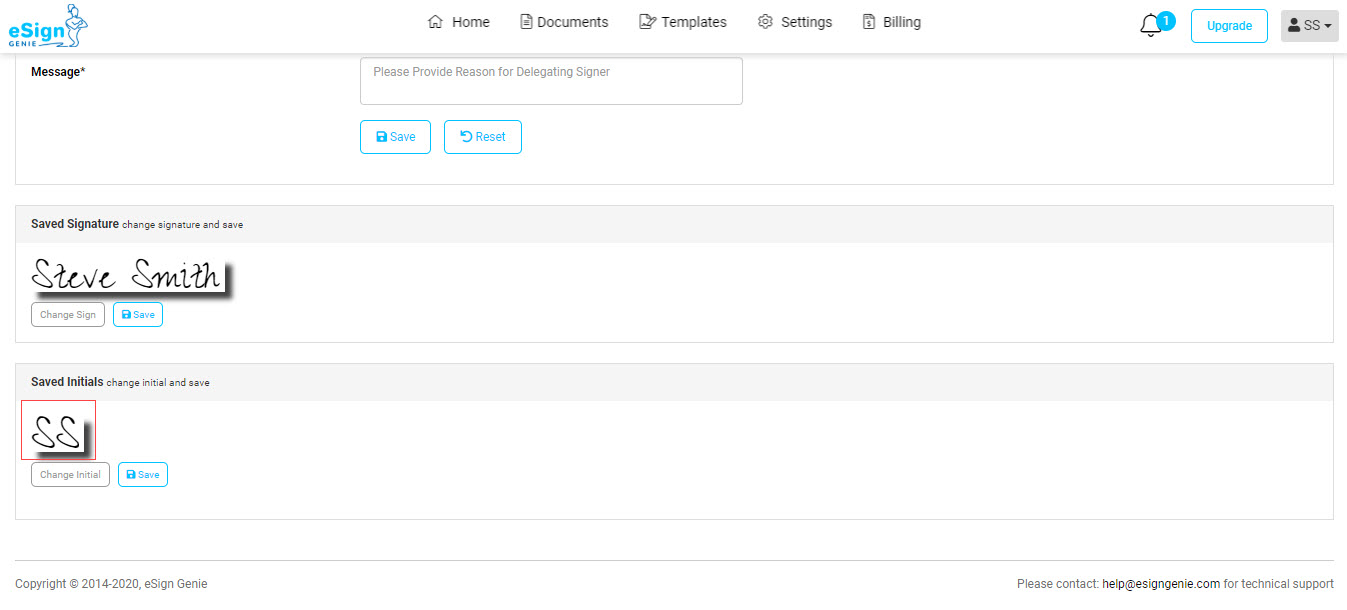Save the signature under Saved Signature
The height and width of the screenshot is (610, 1347).
(138, 314)
